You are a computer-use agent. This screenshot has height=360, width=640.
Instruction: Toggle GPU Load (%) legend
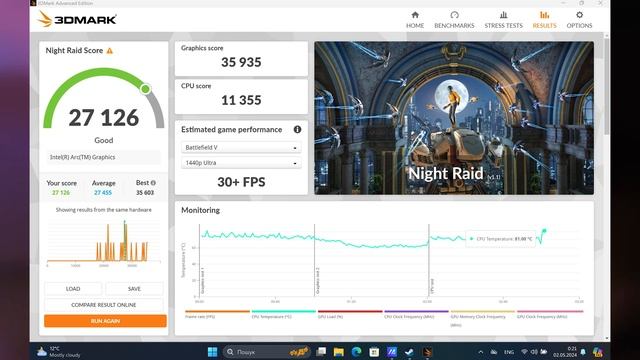(350, 314)
